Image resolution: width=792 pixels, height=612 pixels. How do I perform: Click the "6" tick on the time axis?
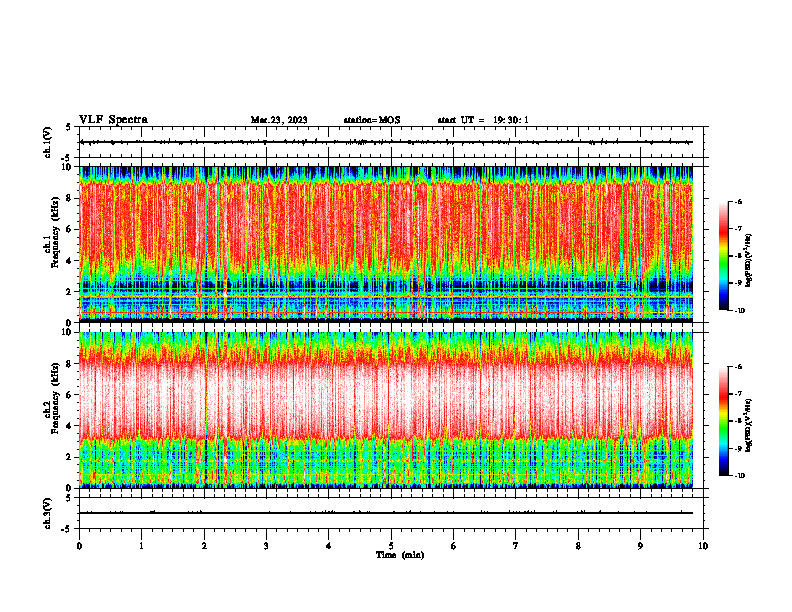454,546
